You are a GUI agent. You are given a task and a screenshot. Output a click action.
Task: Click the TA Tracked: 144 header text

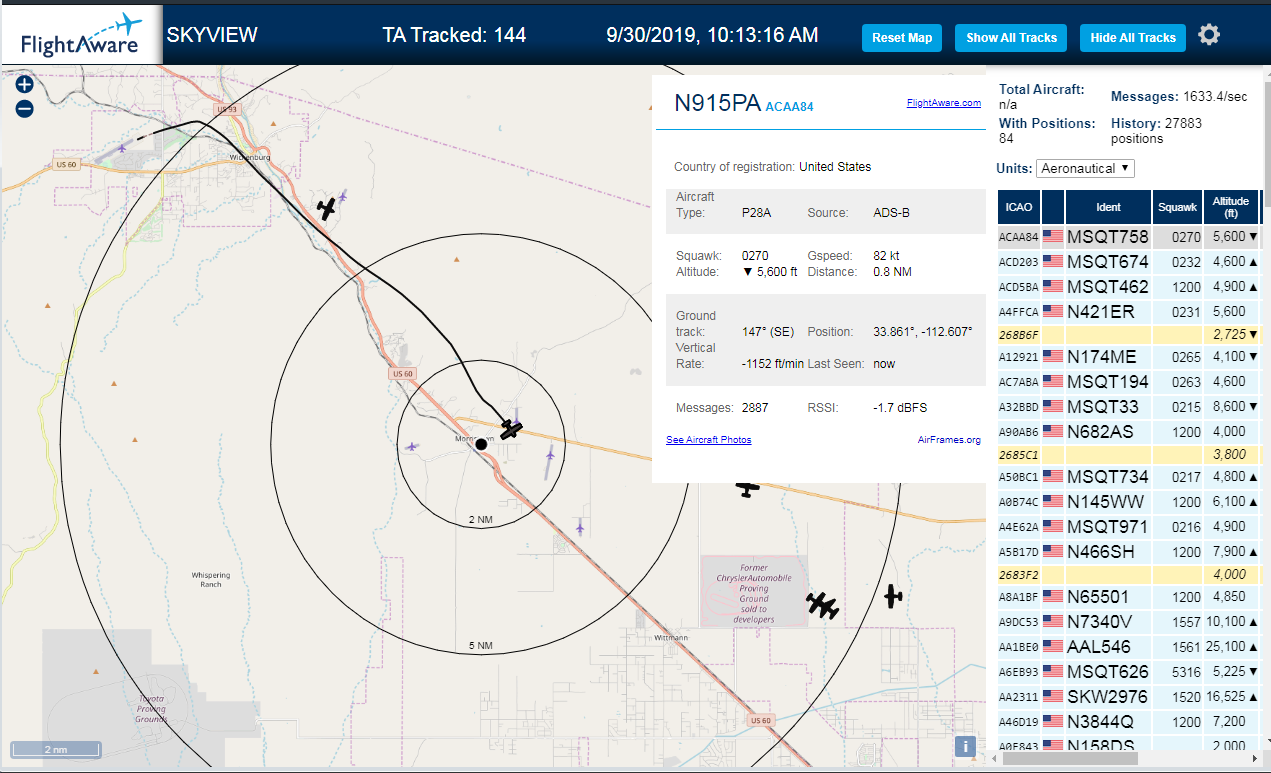[454, 36]
